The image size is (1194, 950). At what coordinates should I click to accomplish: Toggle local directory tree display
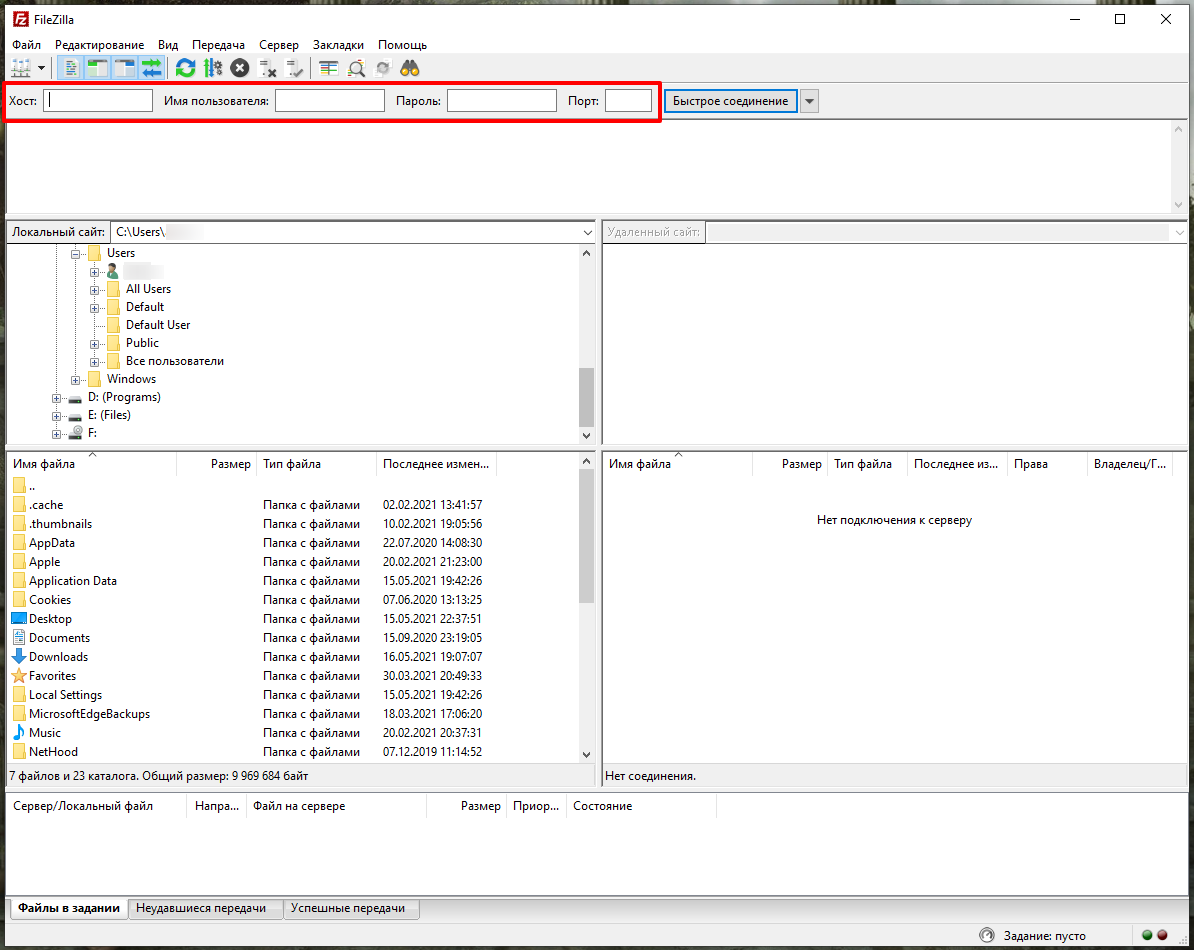coord(98,68)
